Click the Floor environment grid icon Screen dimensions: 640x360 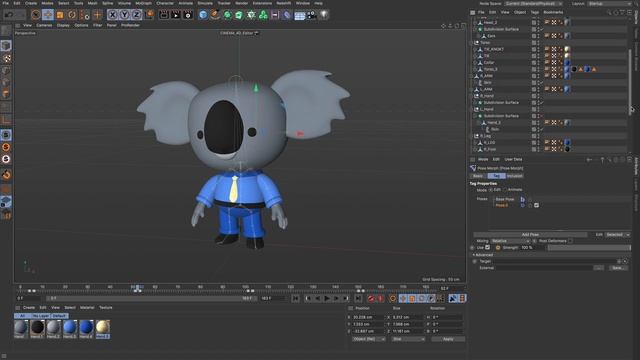[x=300, y=16]
